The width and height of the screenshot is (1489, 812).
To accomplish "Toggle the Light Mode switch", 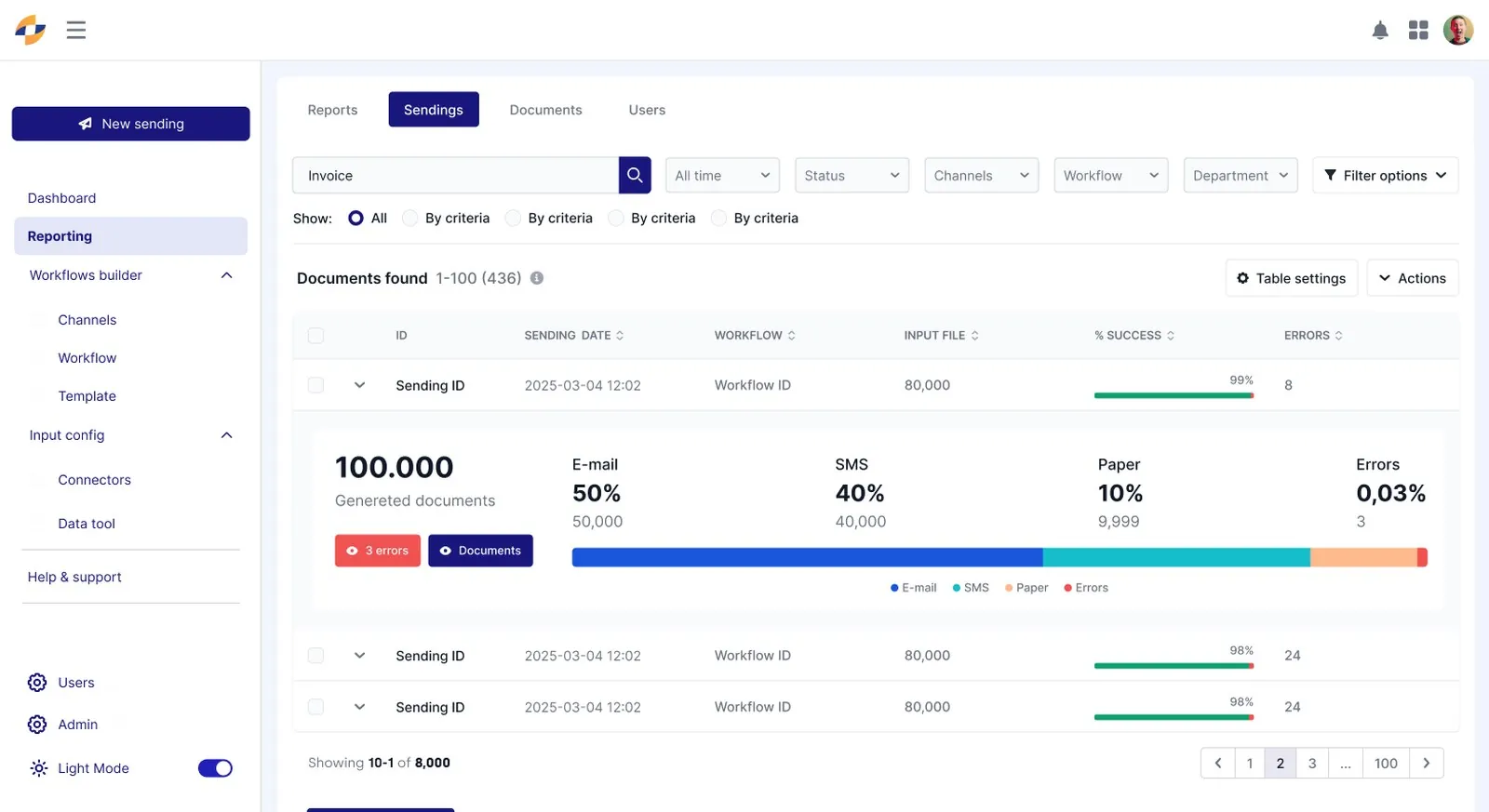I will [x=215, y=768].
